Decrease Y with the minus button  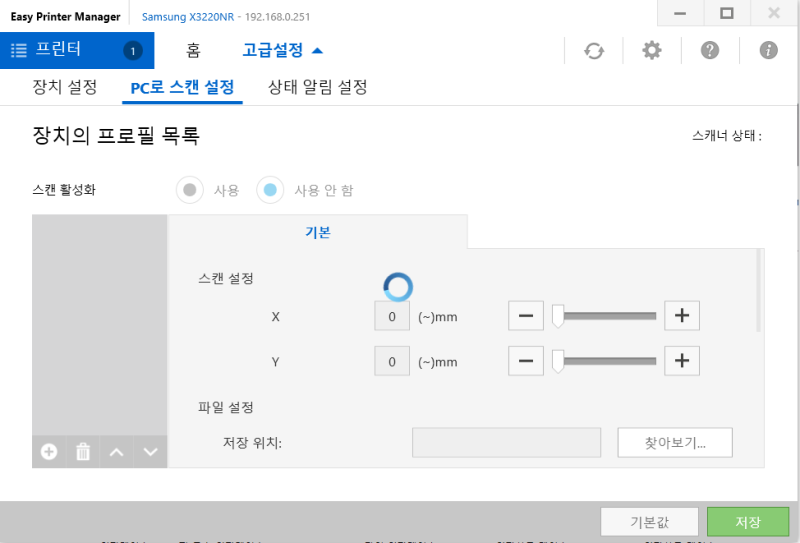pyautogui.click(x=526, y=361)
